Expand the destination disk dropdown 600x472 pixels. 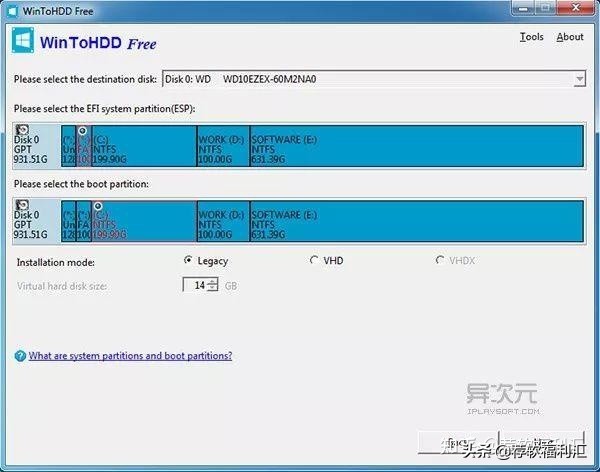(x=580, y=79)
